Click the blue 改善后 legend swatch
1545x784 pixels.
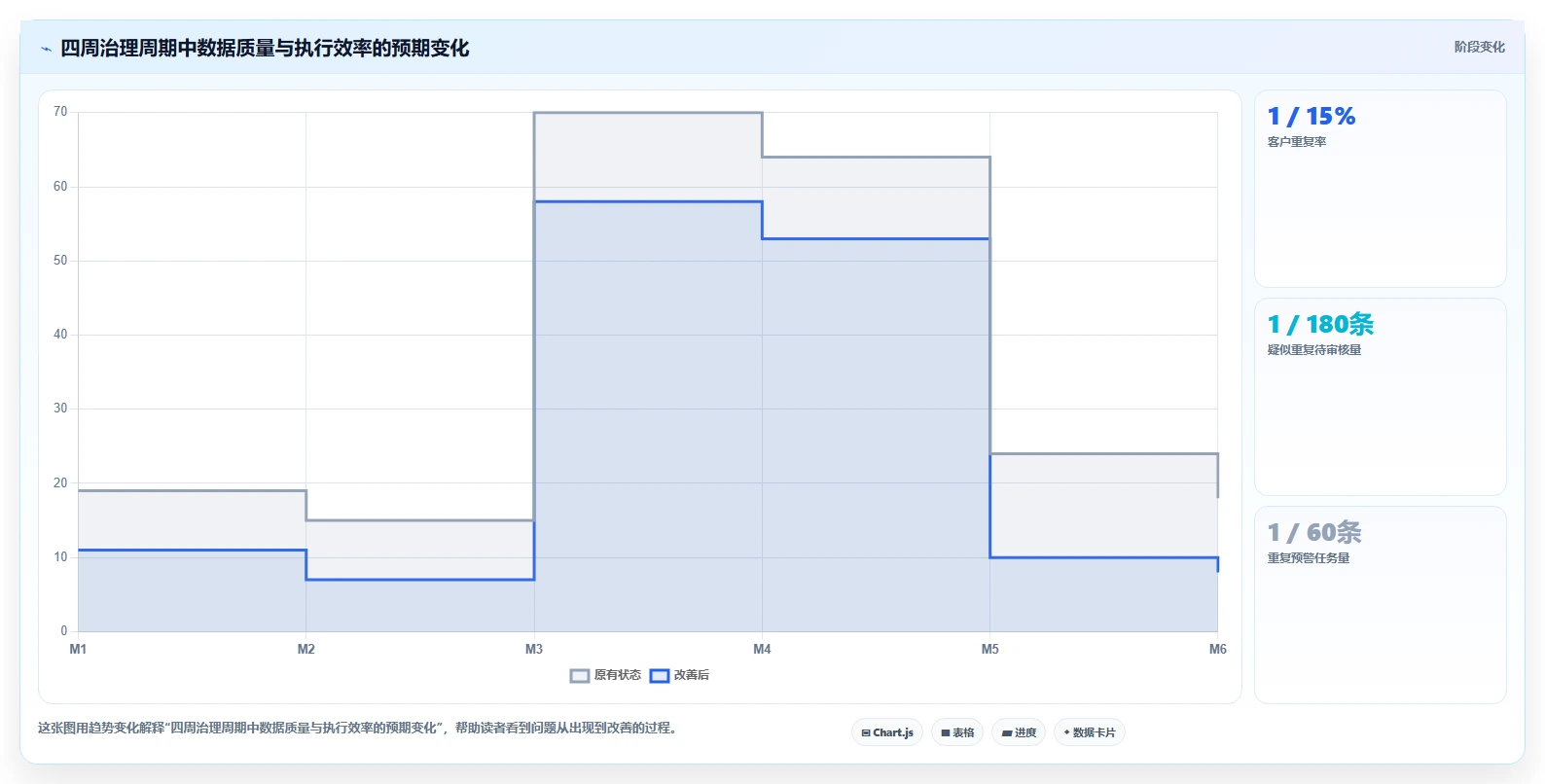(x=660, y=675)
